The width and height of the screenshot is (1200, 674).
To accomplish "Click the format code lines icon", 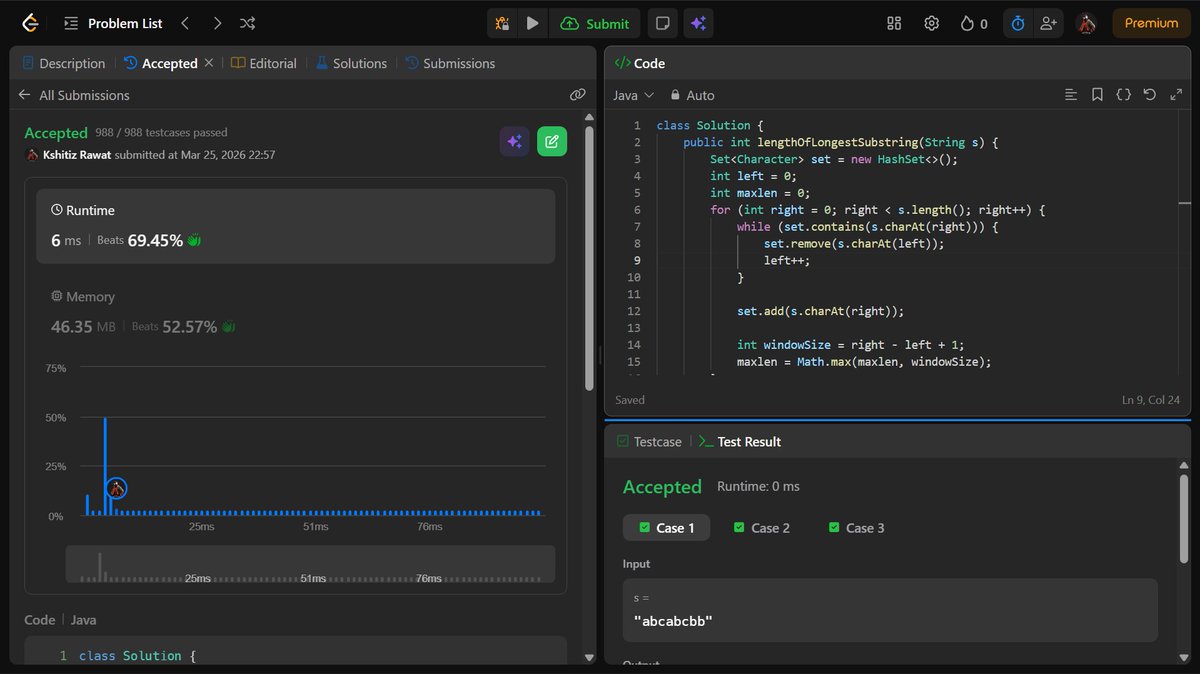I will pos(1071,95).
